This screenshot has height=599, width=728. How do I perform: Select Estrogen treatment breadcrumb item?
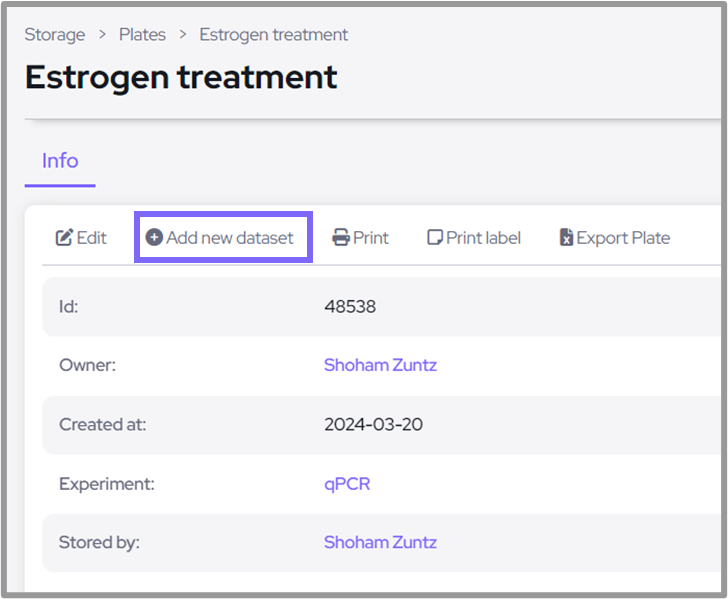coord(273,35)
